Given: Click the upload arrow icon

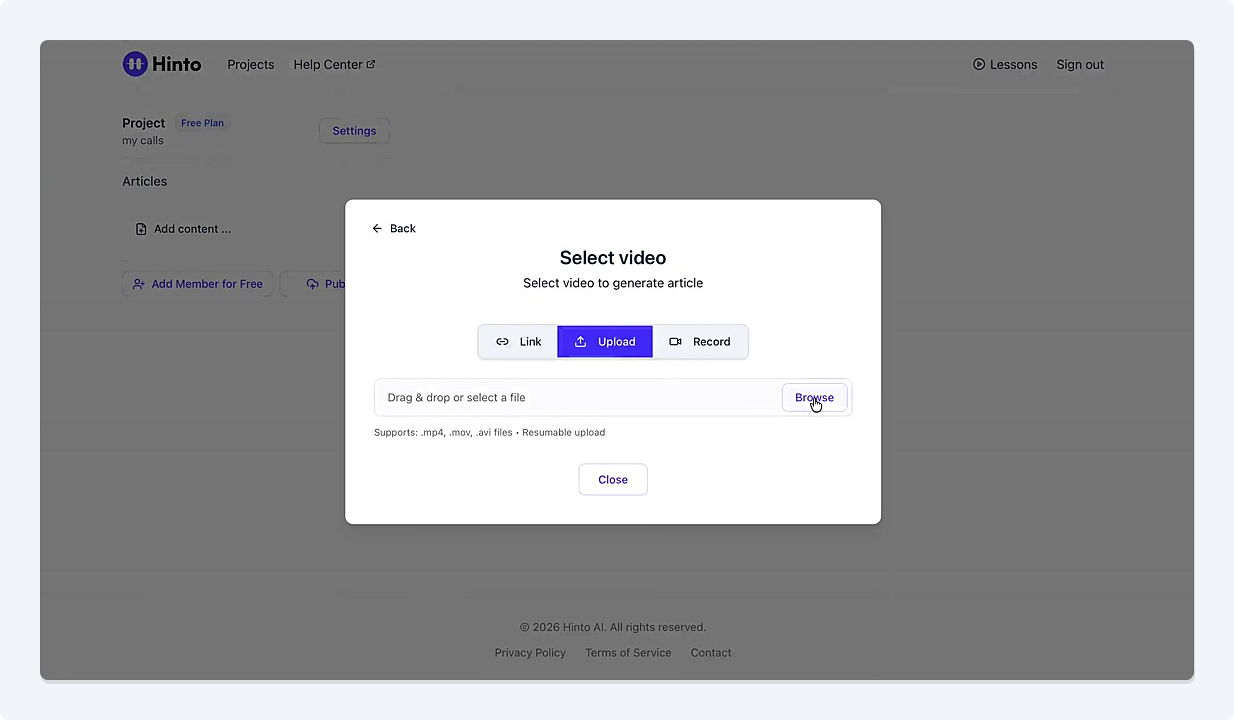Looking at the screenshot, I should click(580, 342).
